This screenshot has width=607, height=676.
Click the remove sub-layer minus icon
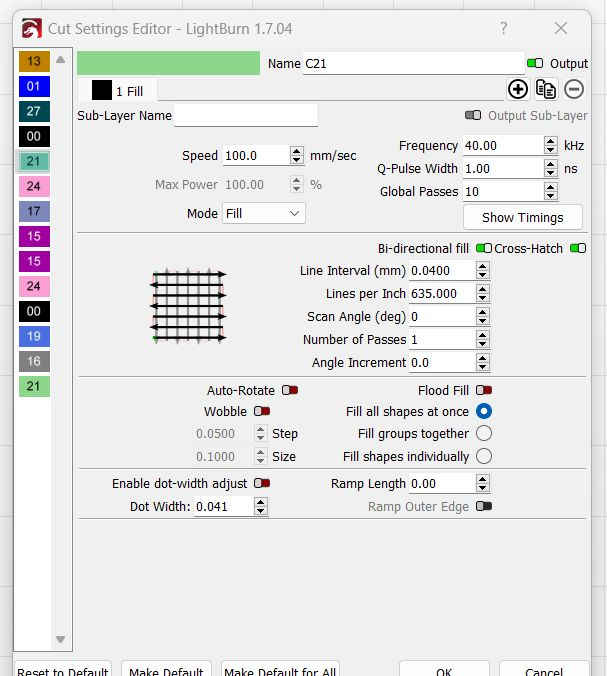click(x=574, y=89)
